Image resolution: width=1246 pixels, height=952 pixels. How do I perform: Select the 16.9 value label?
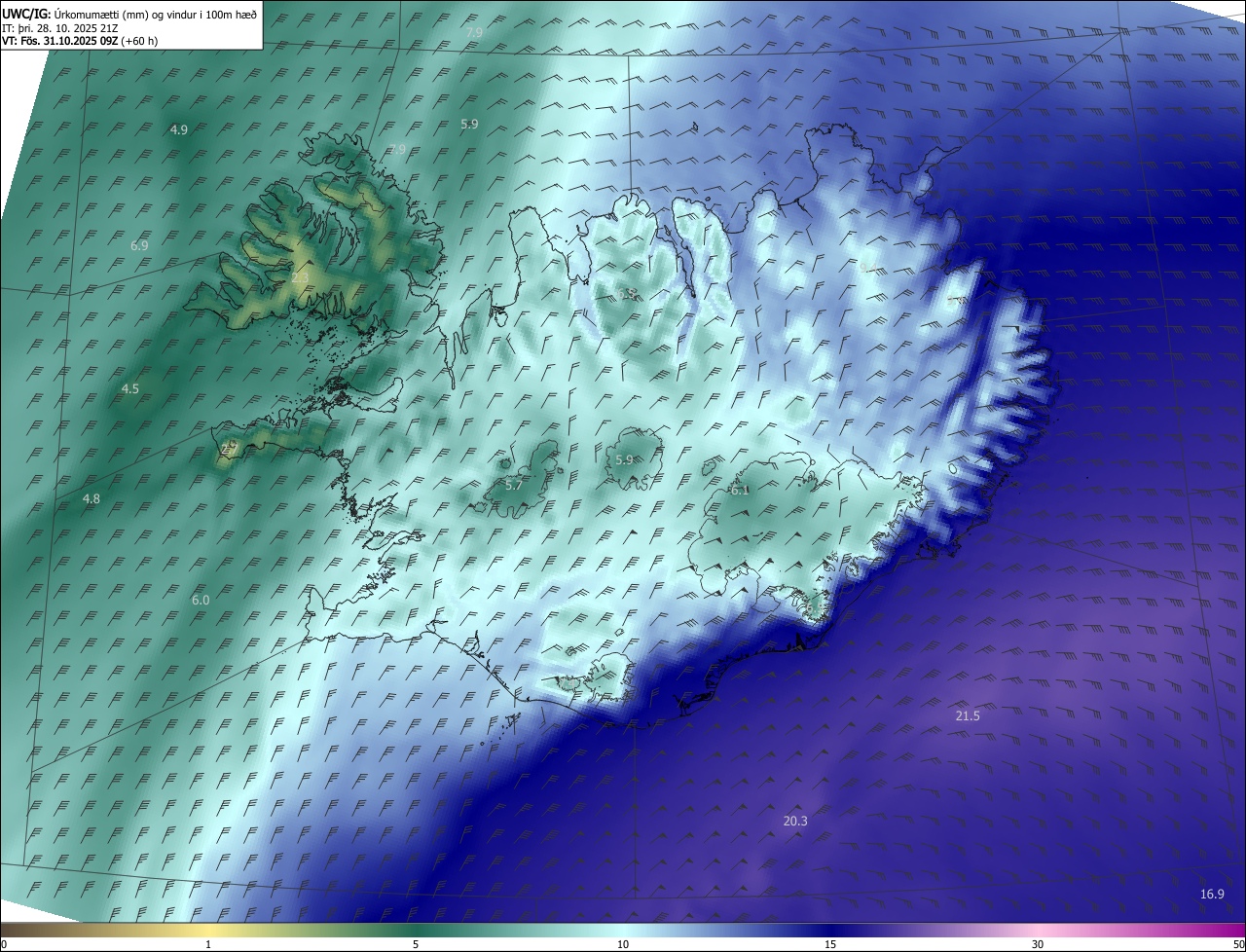pyautogui.click(x=1212, y=895)
